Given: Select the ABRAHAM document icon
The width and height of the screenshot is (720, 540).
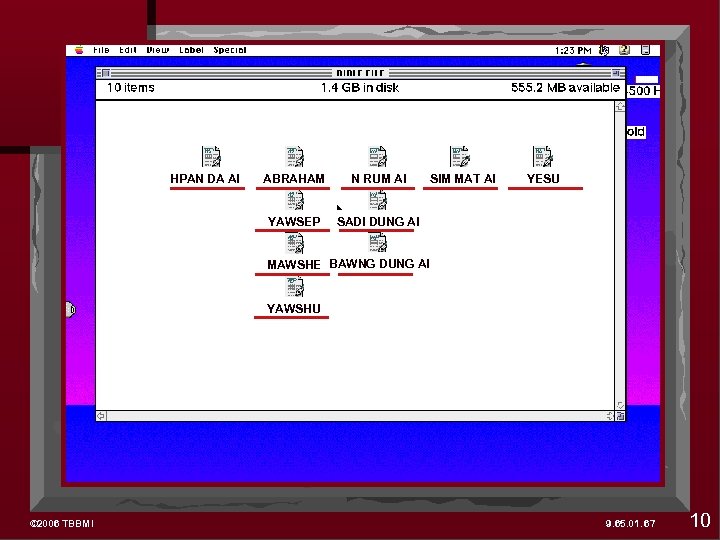Looking at the screenshot, I should pos(294,157).
